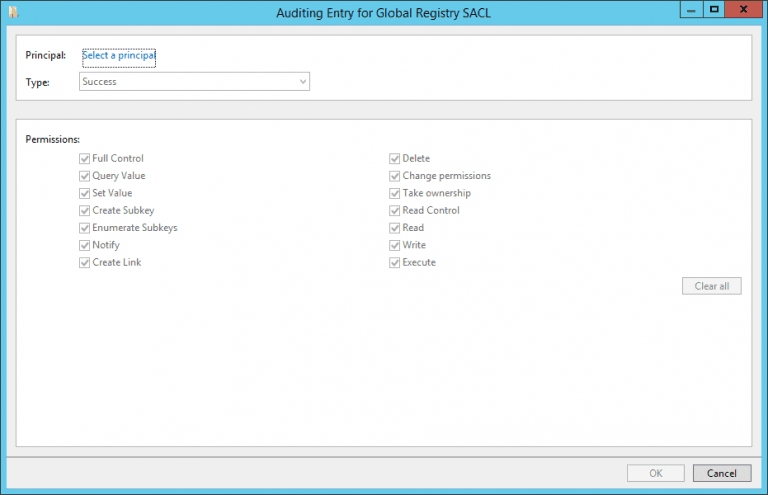Uncheck the Set Value permission
The height and width of the screenshot is (495, 768).
click(85, 193)
